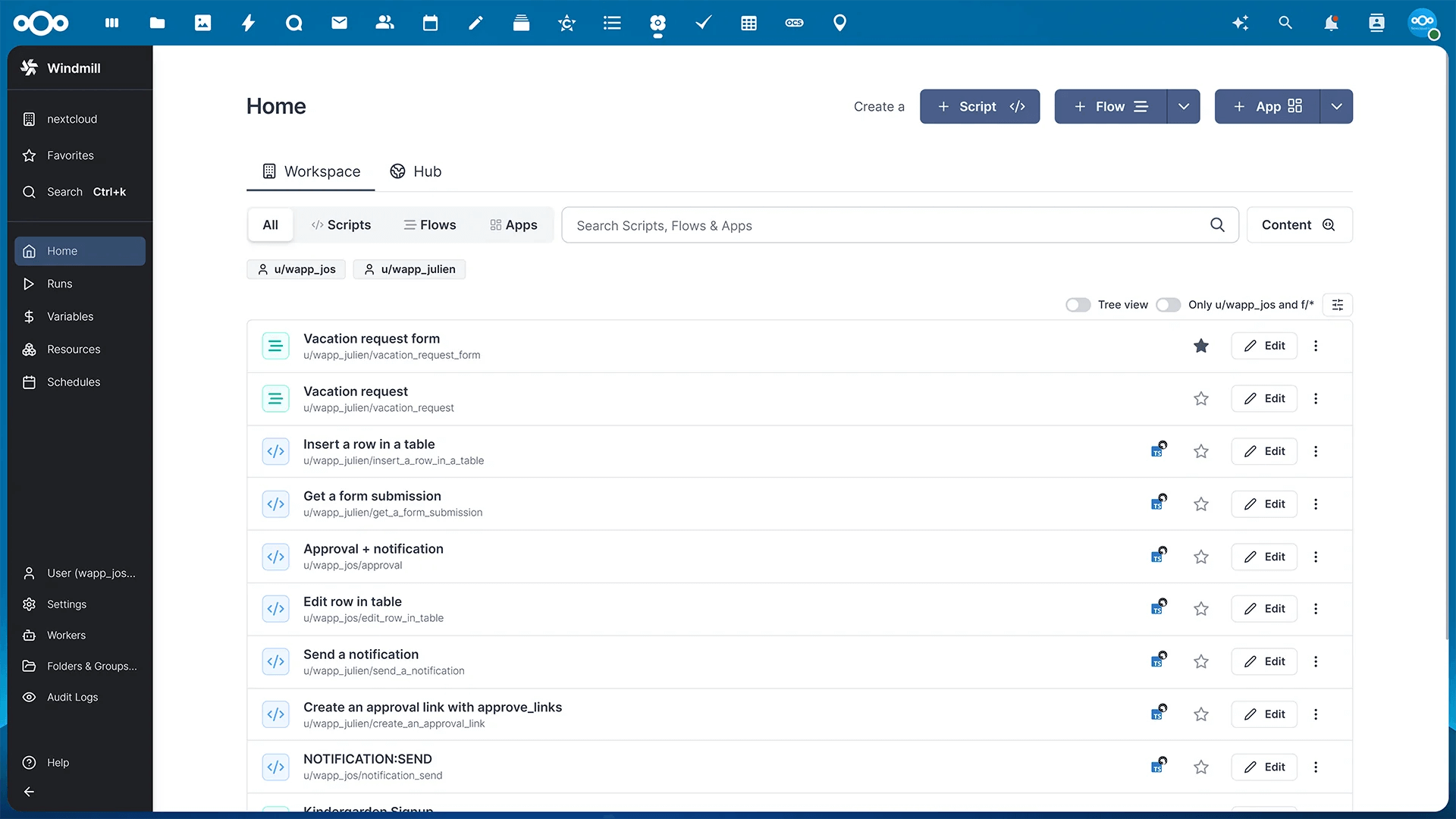Click the Search Scripts, Flows & Apps field
This screenshot has width=1456, height=819.
[x=834, y=225]
